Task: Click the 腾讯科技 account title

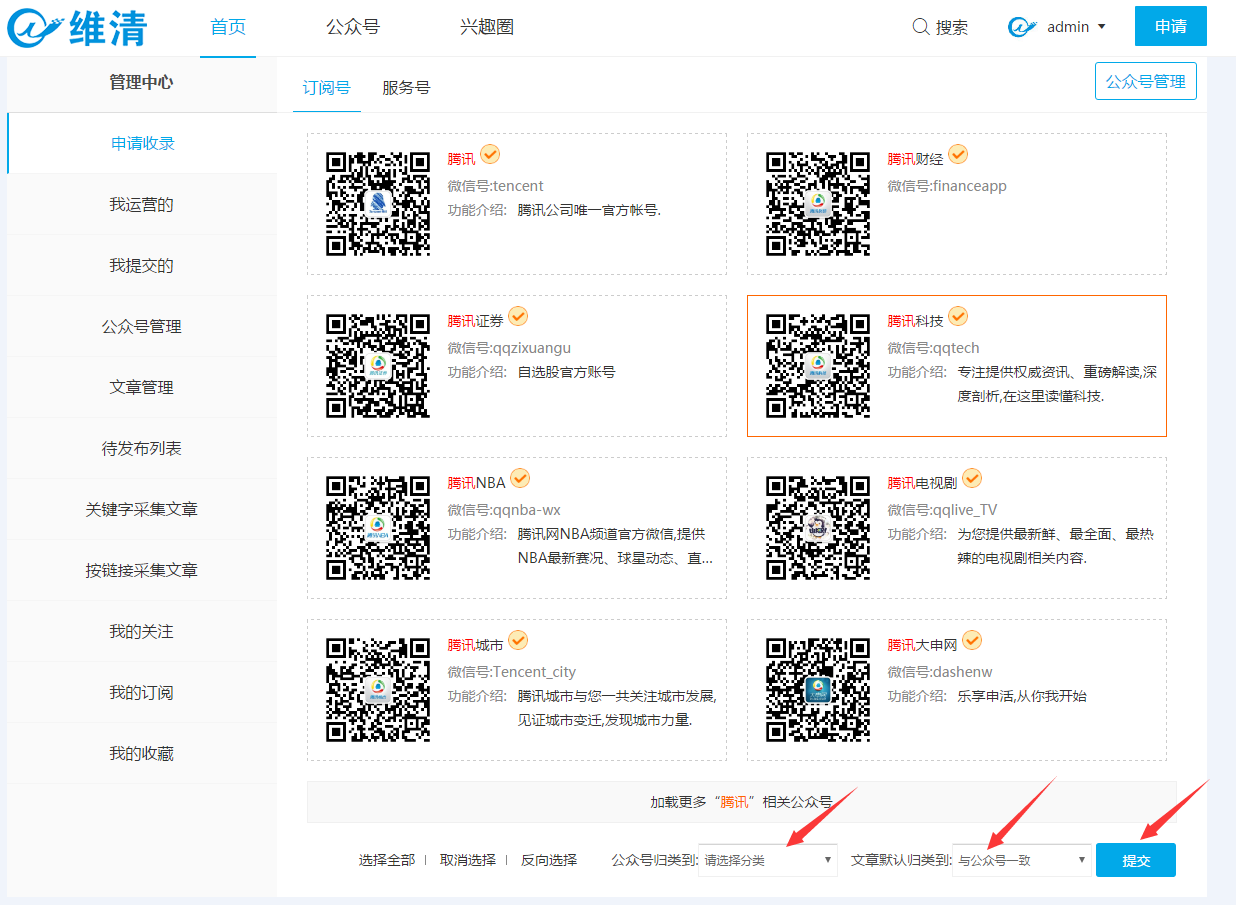Action: [916, 321]
